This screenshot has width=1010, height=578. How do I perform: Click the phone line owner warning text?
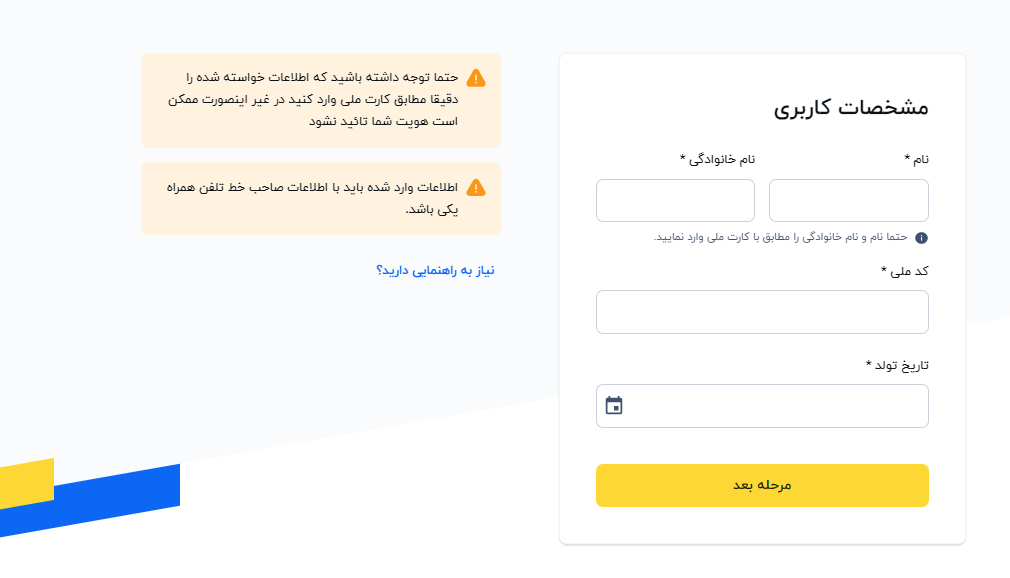click(x=312, y=198)
